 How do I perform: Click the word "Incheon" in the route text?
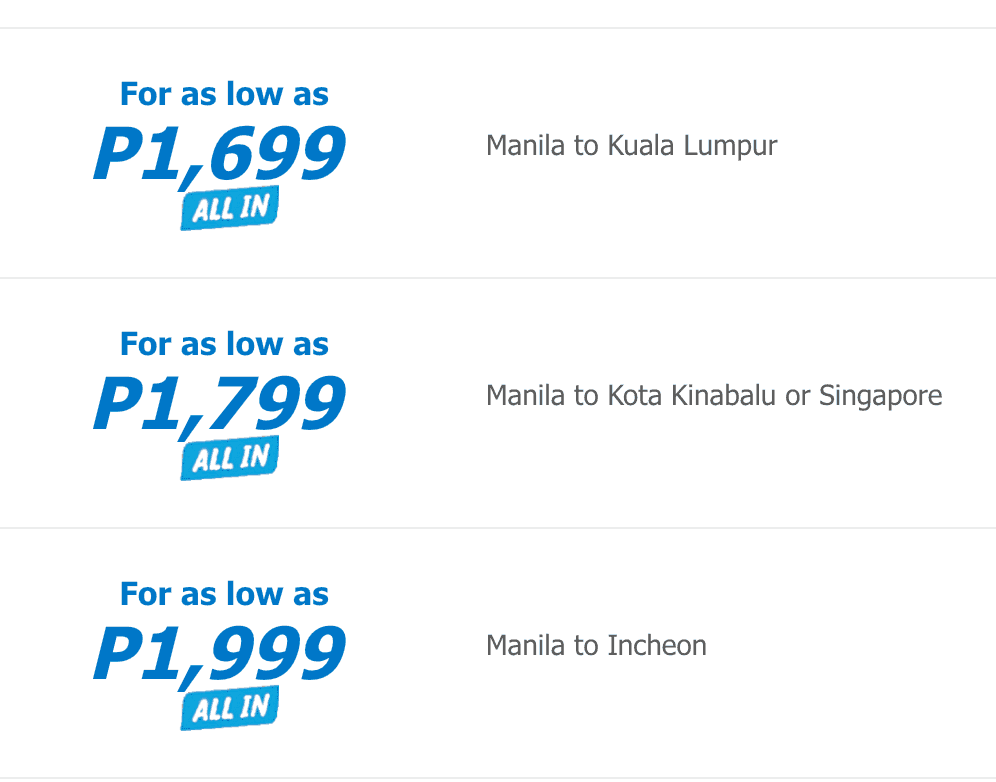tap(657, 646)
